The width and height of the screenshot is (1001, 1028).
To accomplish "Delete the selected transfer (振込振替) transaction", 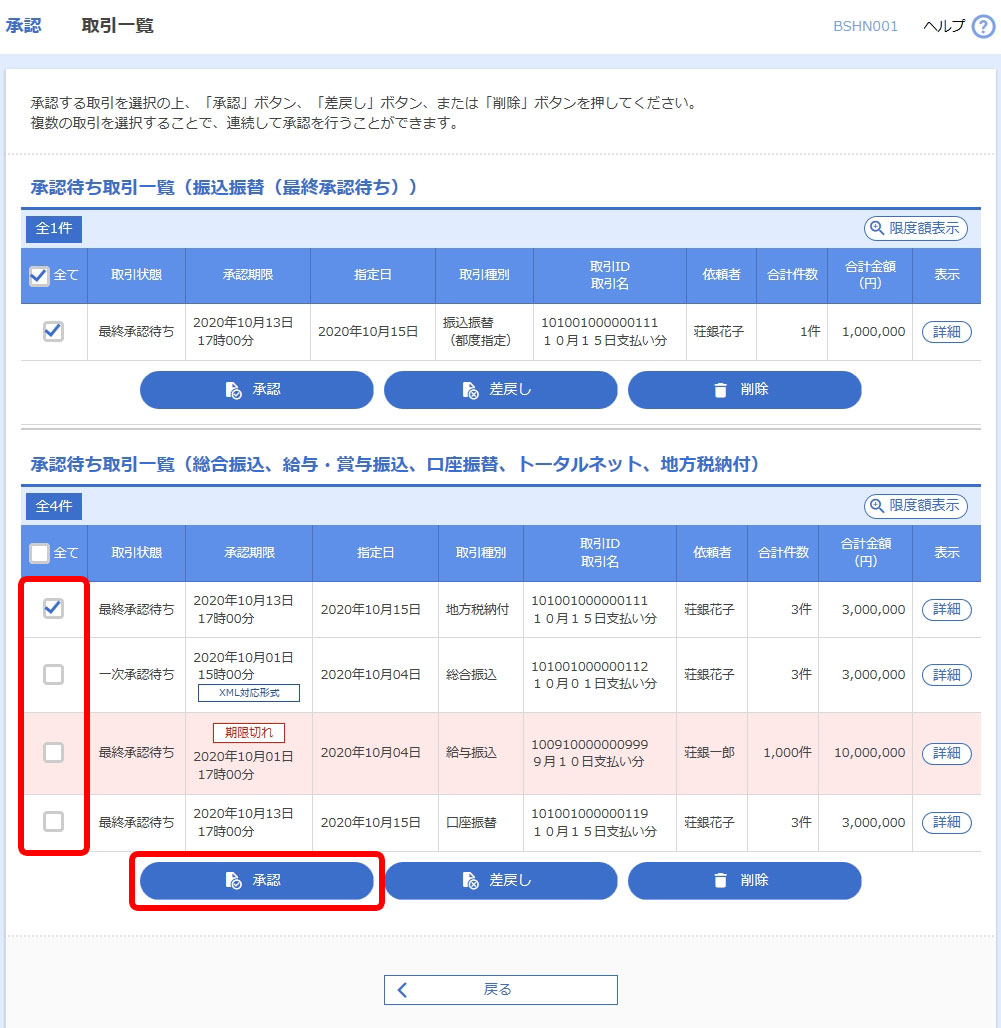I will (x=744, y=390).
